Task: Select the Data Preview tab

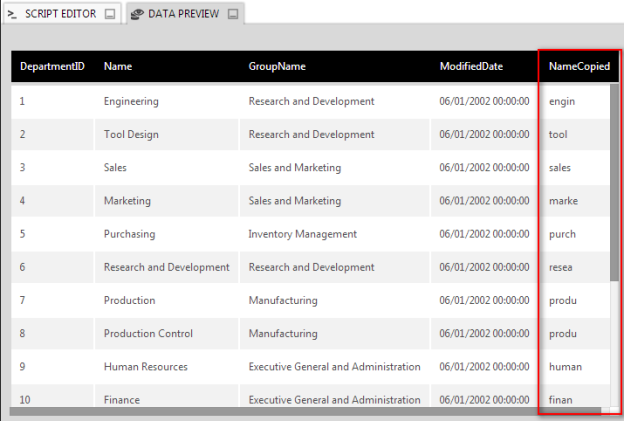Action: tap(183, 14)
